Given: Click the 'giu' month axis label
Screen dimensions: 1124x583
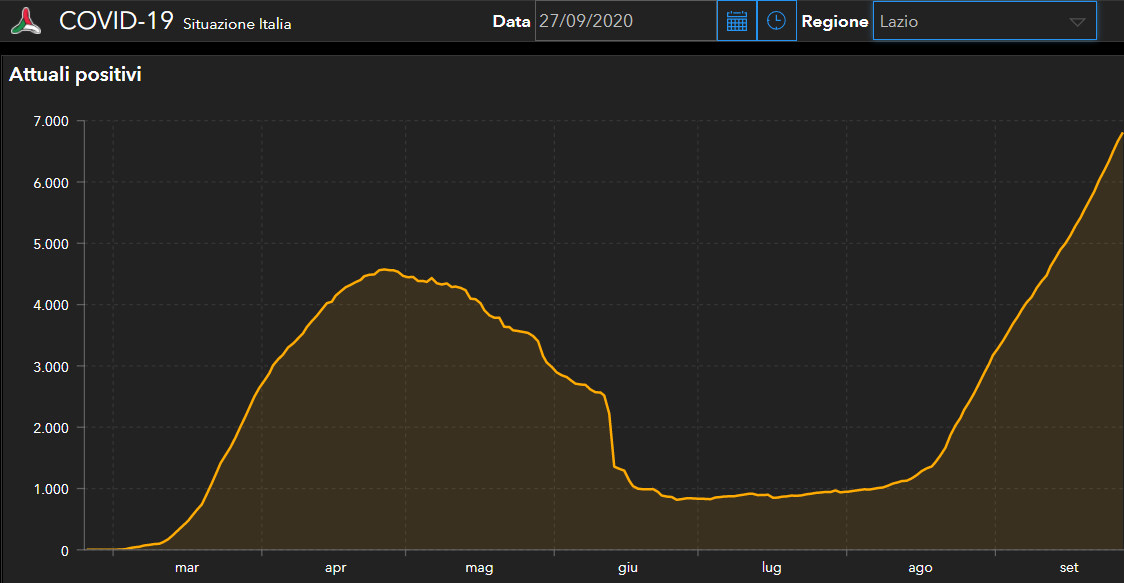Looking at the screenshot, I should click(628, 568).
